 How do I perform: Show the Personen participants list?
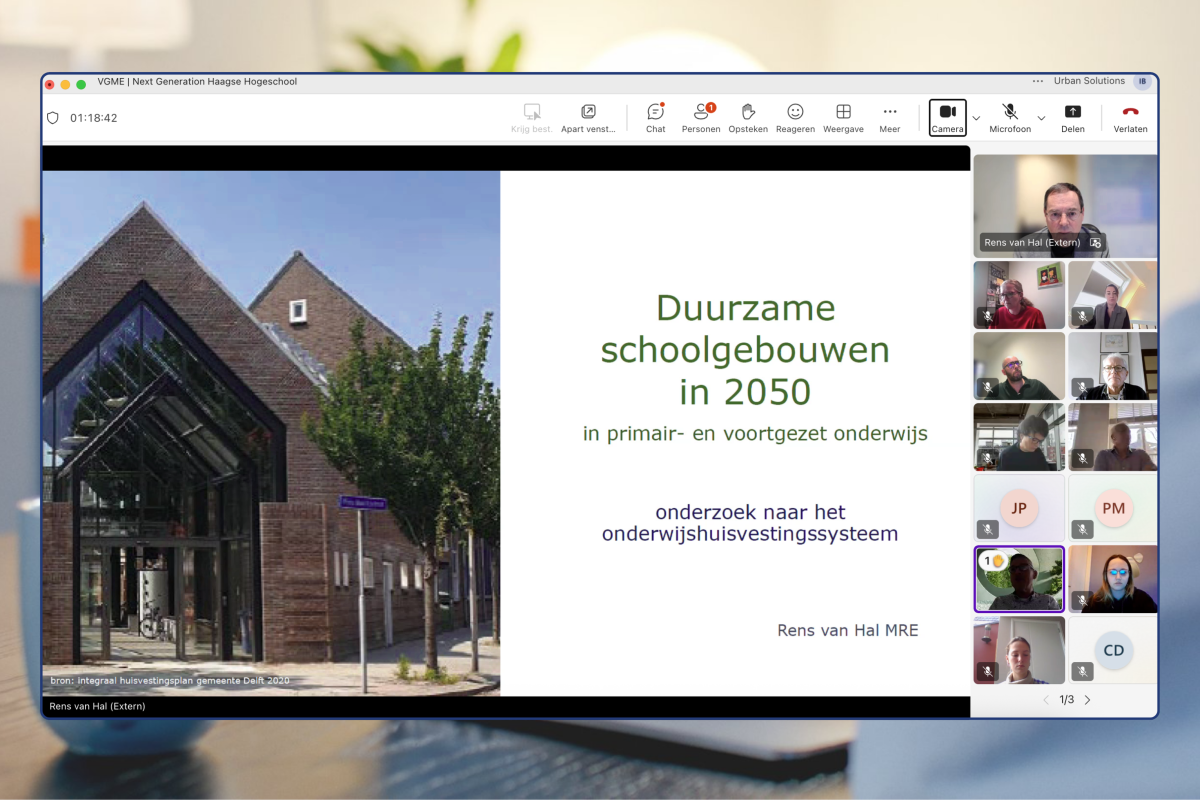(701, 117)
